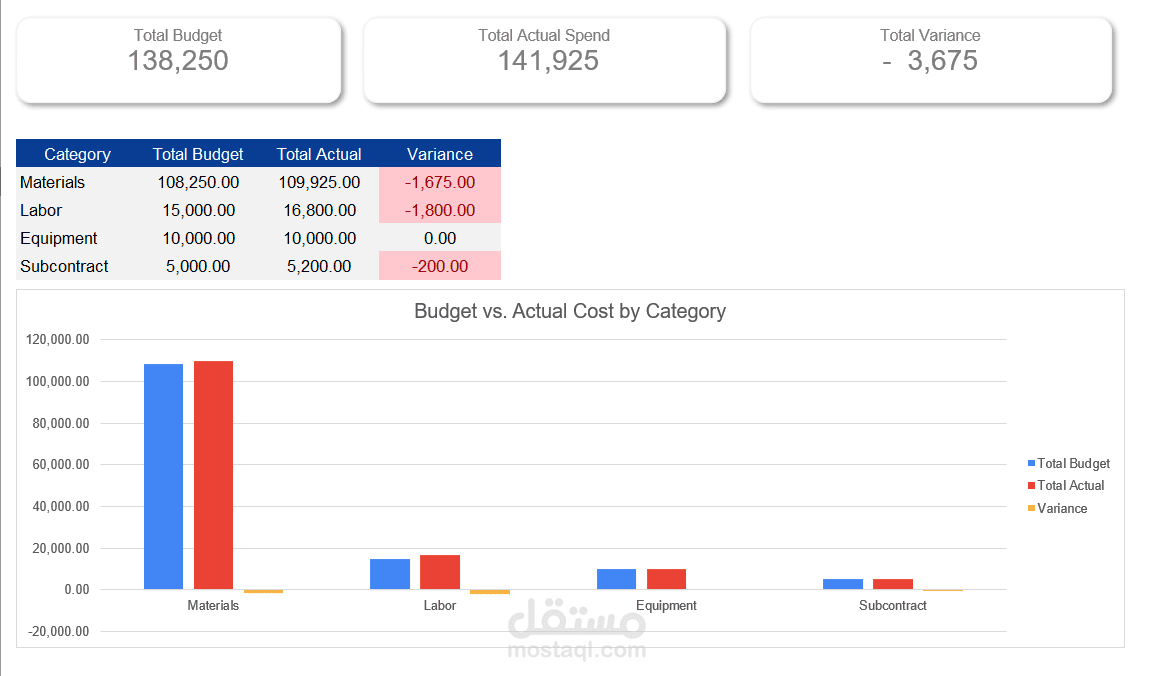1154x676 pixels.
Task: Select the -1,675.00 variance cell
Action: pyautogui.click(x=440, y=182)
